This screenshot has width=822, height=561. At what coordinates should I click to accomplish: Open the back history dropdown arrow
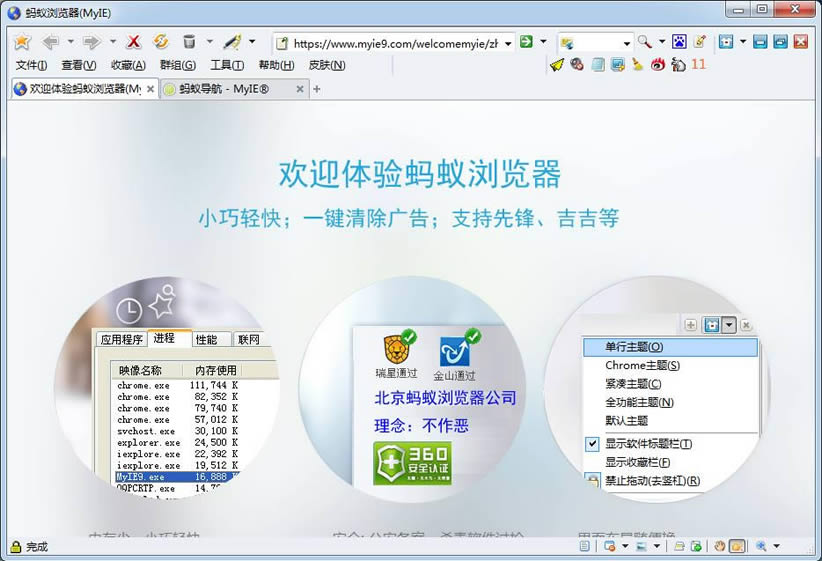coord(70,41)
